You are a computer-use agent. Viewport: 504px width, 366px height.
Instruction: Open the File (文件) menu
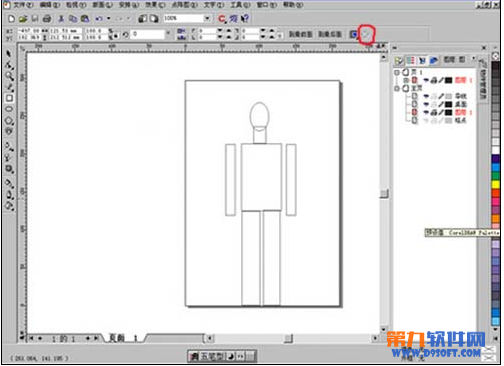pos(23,5)
